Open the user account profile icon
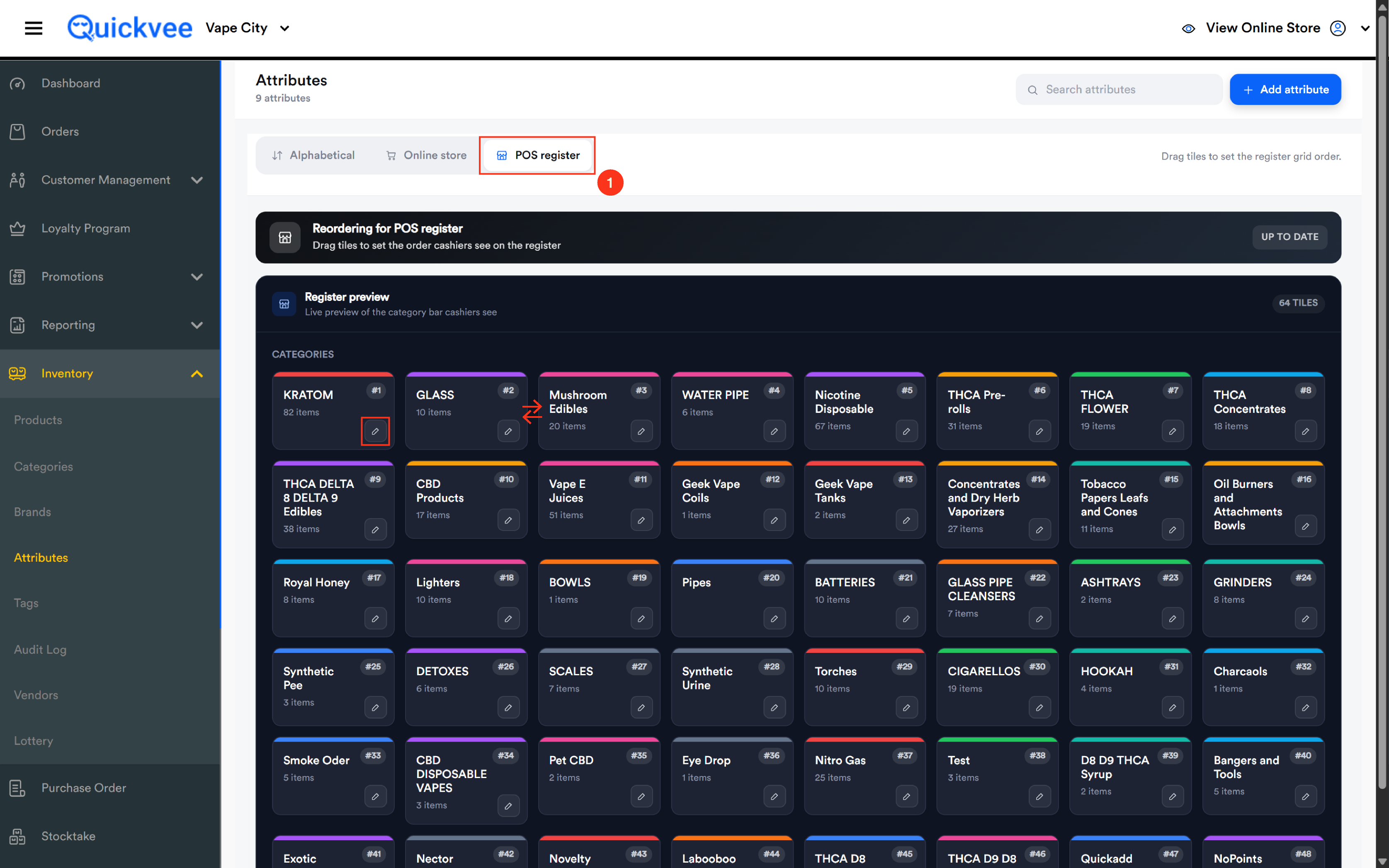 point(1337,28)
